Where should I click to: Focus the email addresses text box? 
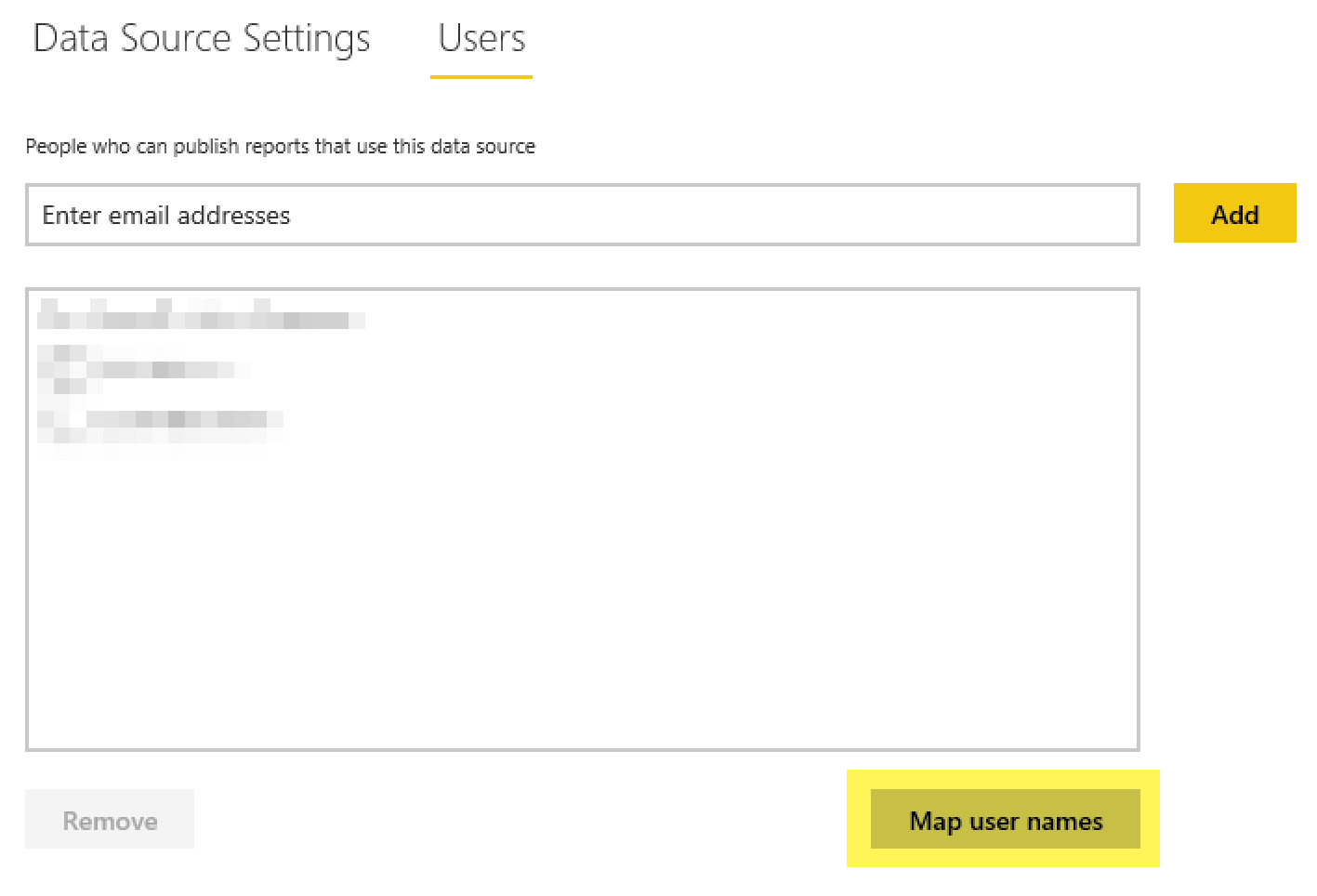582,216
